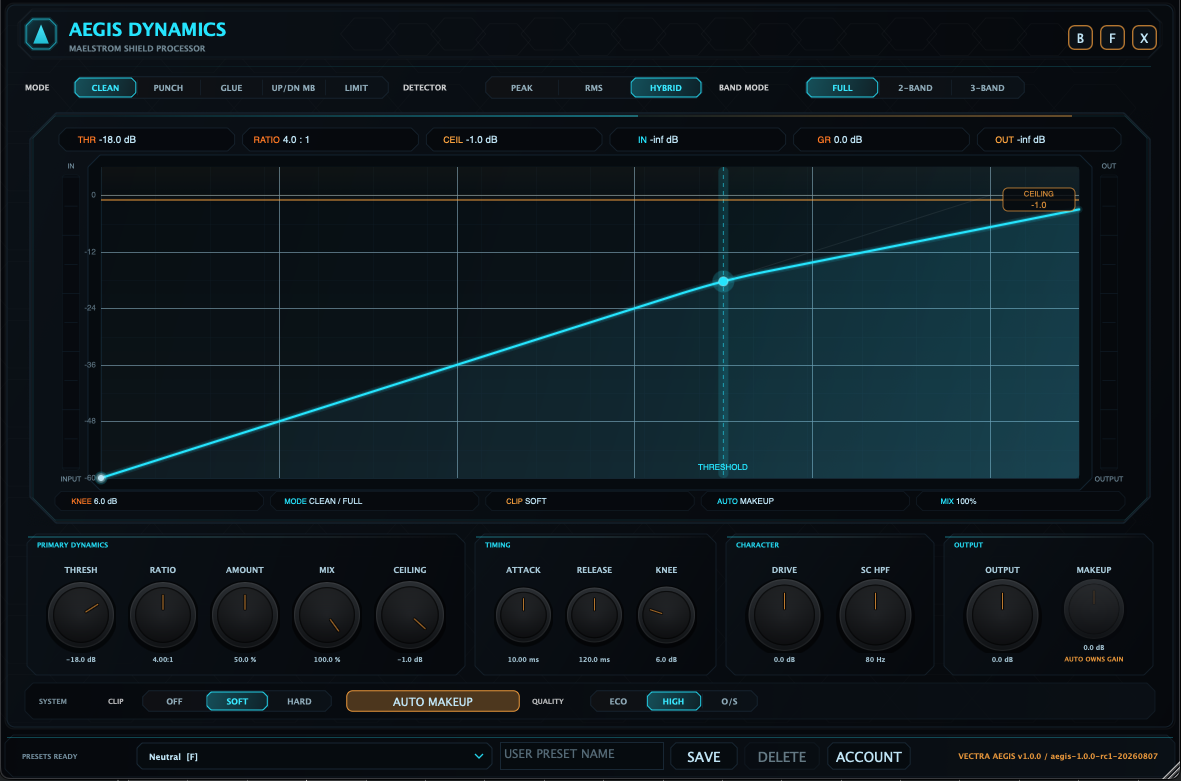Turn clip OFF in system row
The image size is (1181, 781).
coord(174,701)
